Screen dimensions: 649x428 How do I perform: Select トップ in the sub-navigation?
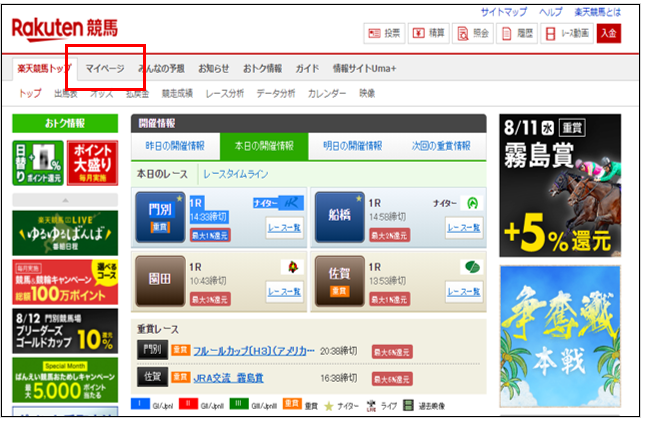tap(31, 94)
